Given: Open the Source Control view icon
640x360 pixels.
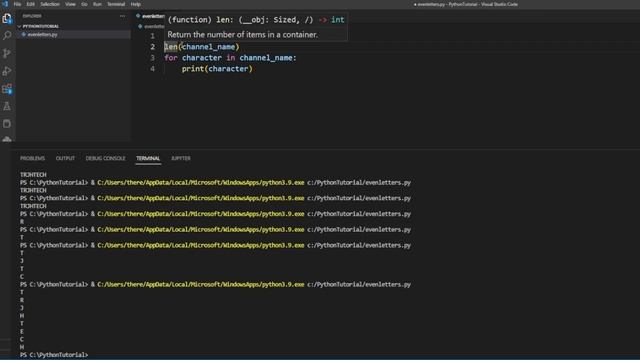Looking at the screenshot, I should coord(7,53).
